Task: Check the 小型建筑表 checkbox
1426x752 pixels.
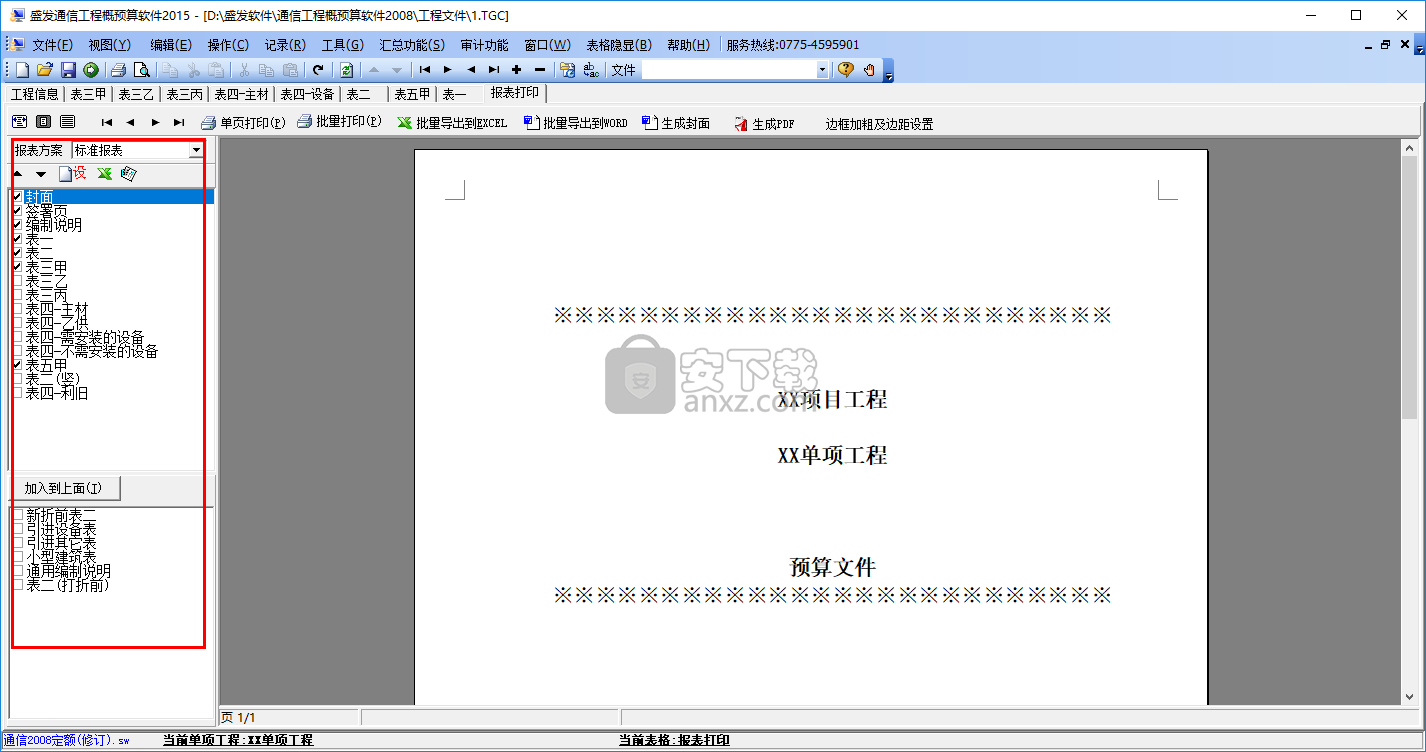Action: pos(17,556)
